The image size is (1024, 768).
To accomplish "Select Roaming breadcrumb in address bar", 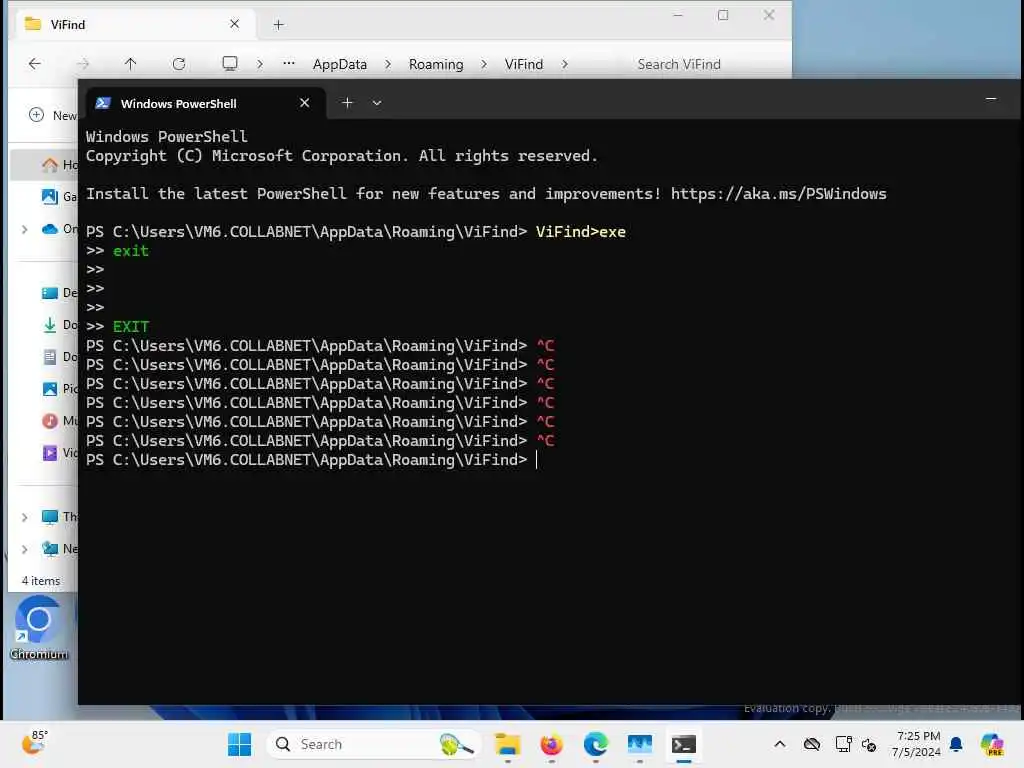I will [436, 64].
